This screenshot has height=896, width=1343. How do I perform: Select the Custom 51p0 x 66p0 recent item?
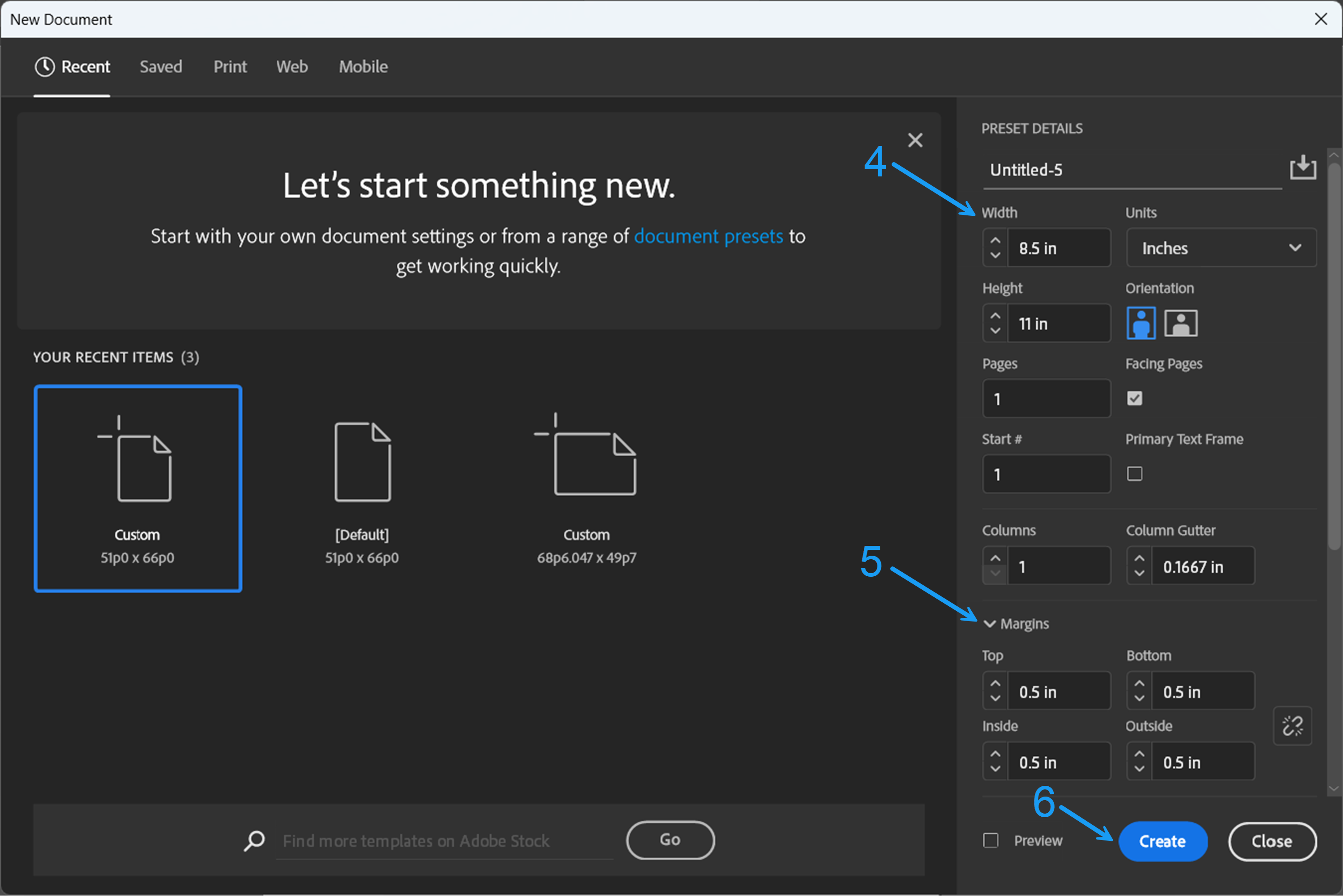click(x=137, y=488)
